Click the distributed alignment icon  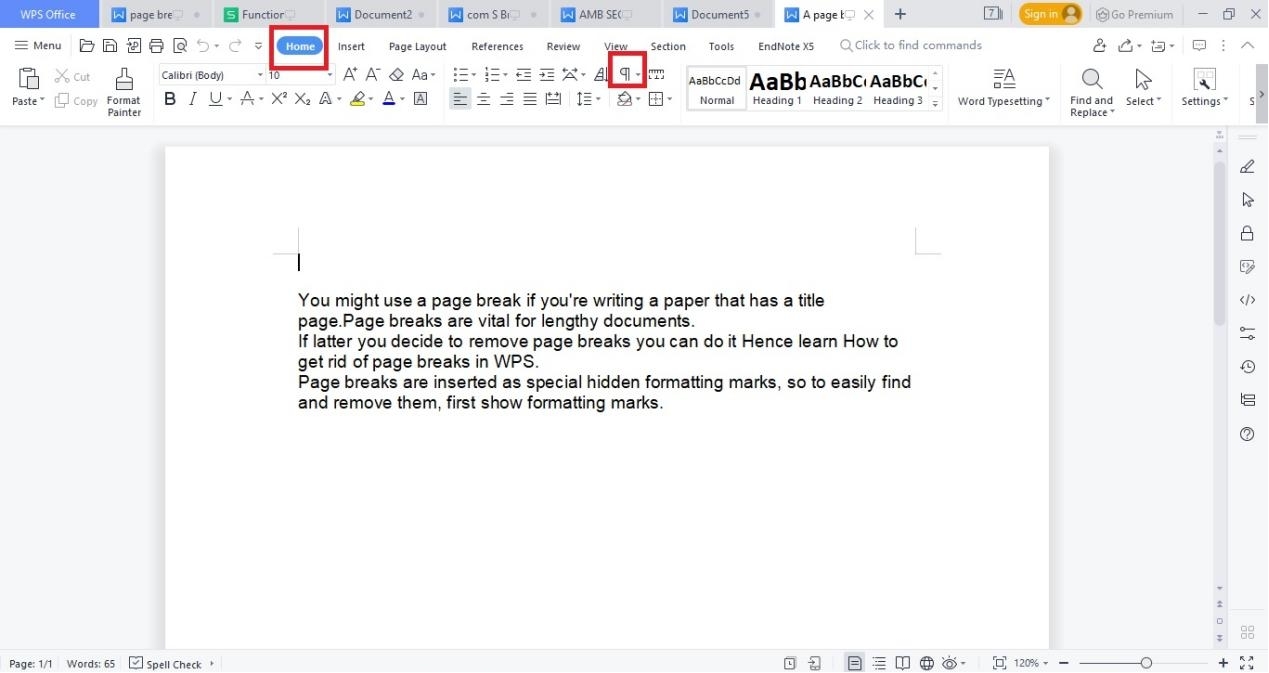pyautogui.click(x=553, y=99)
